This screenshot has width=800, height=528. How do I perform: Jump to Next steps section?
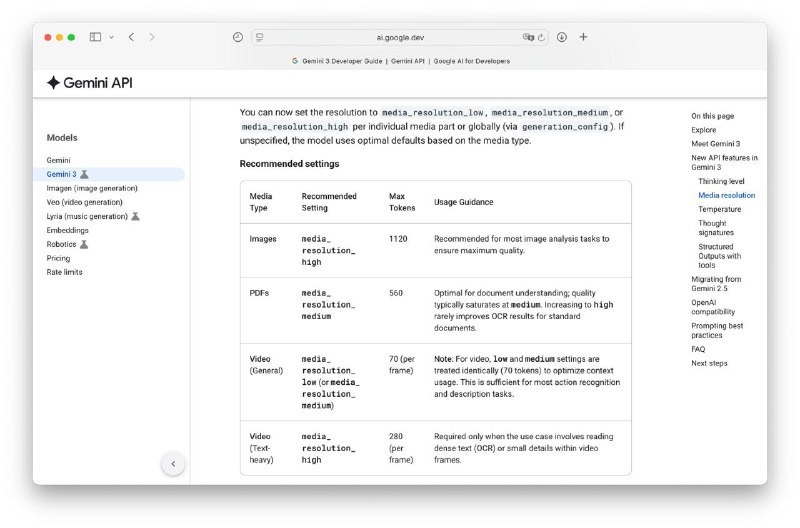click(709, 363)
